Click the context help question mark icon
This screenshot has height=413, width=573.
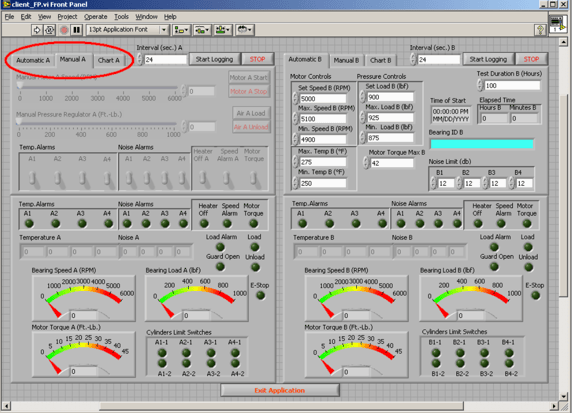[x=540, y=30]
